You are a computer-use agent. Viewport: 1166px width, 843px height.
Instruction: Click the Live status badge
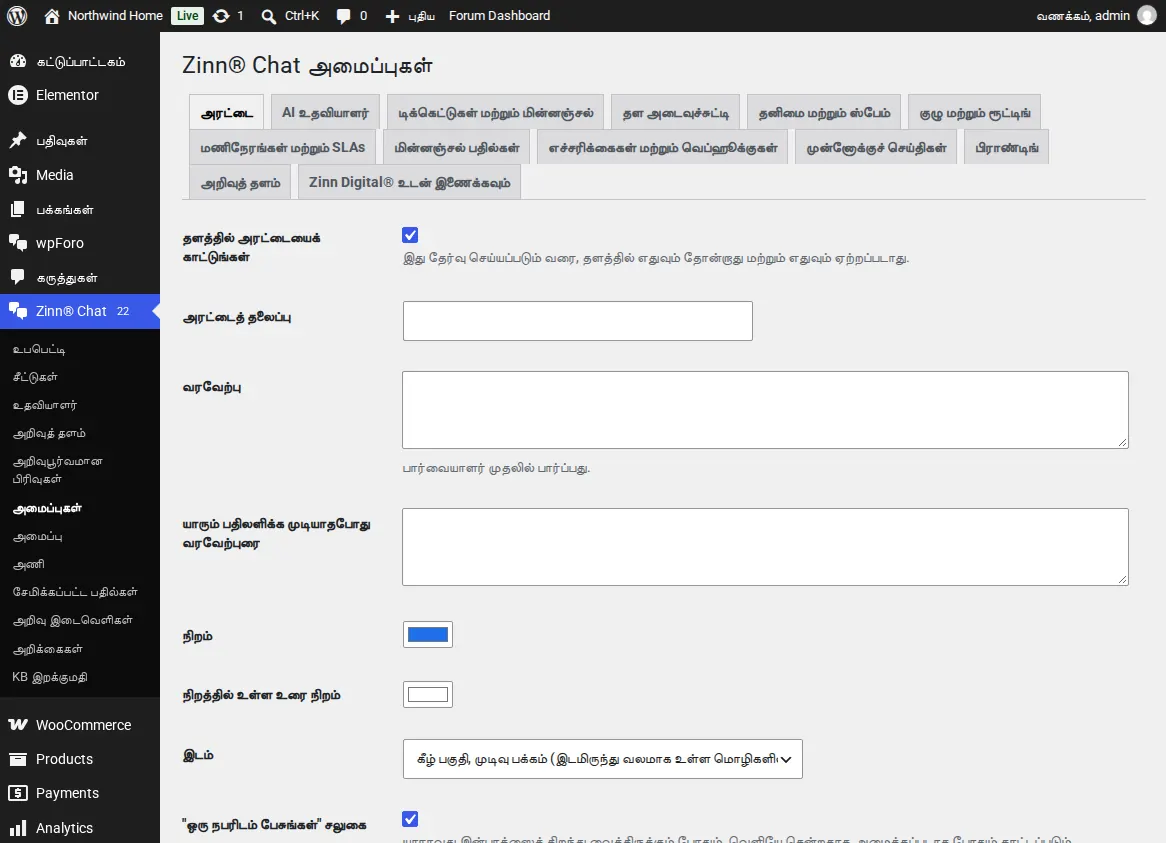187,16
